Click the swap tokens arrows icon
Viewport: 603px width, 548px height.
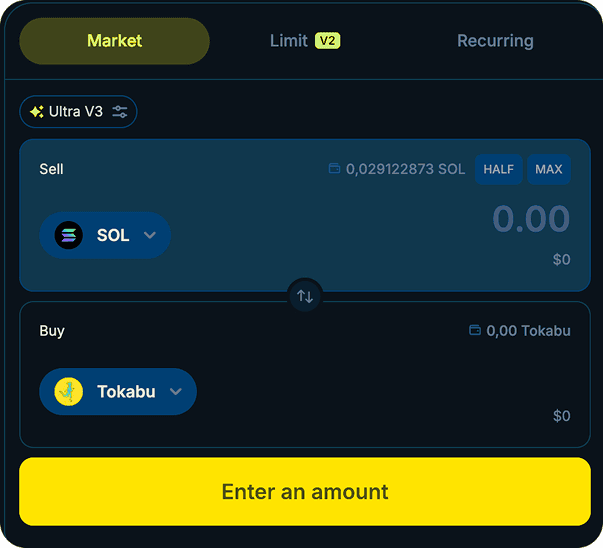[x=305, y=296]
